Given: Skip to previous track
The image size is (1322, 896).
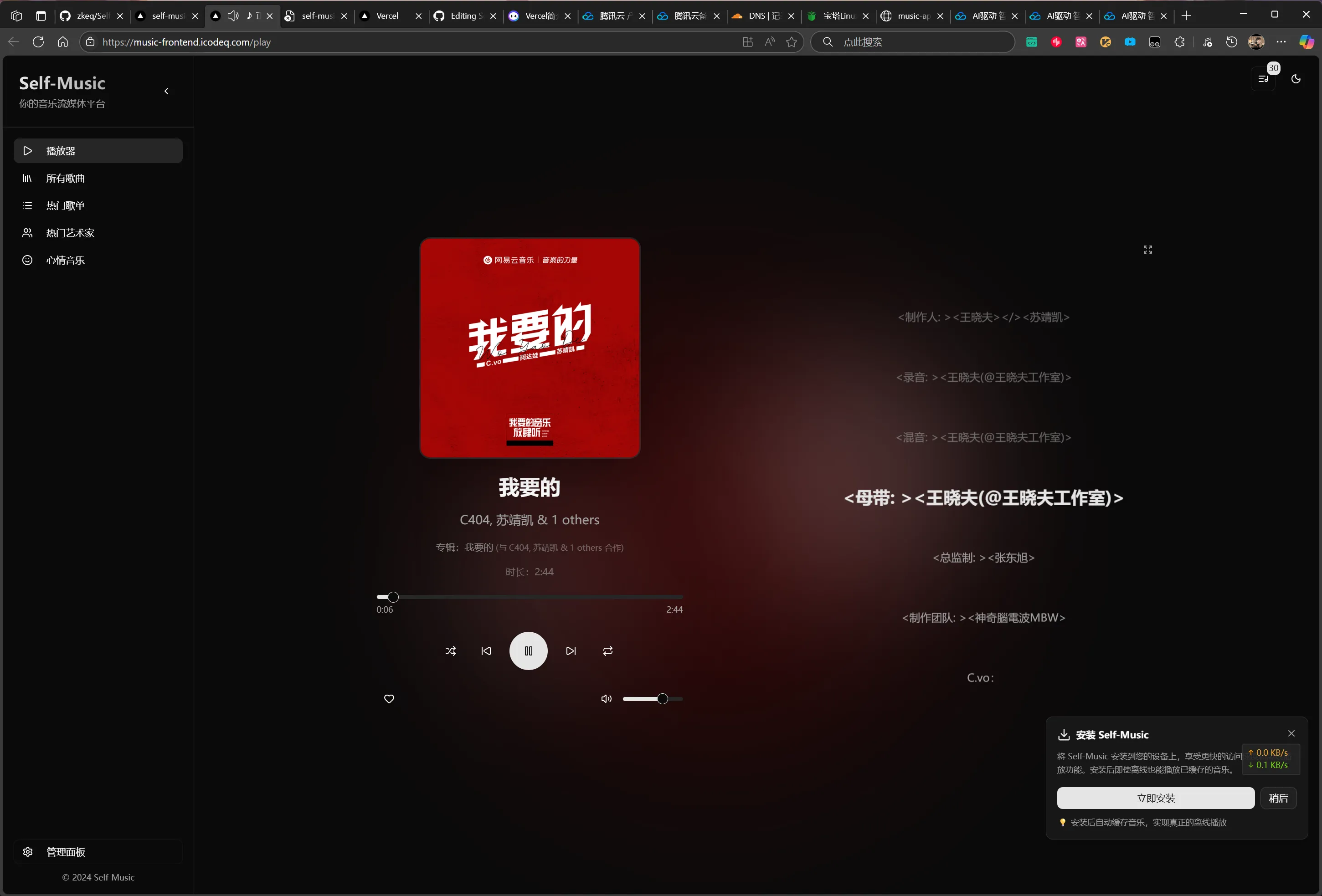Looking at the screenshot, I should tap(486, 651).
